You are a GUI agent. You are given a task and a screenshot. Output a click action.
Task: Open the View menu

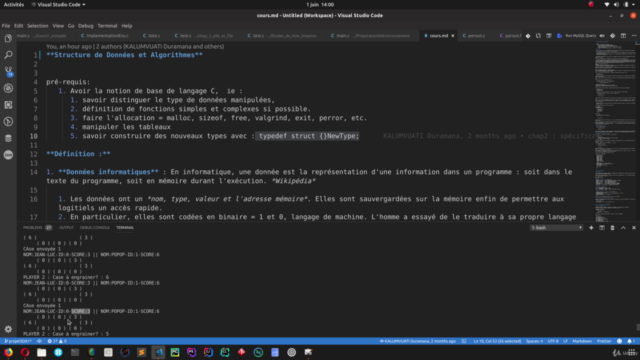pos(58,26)
